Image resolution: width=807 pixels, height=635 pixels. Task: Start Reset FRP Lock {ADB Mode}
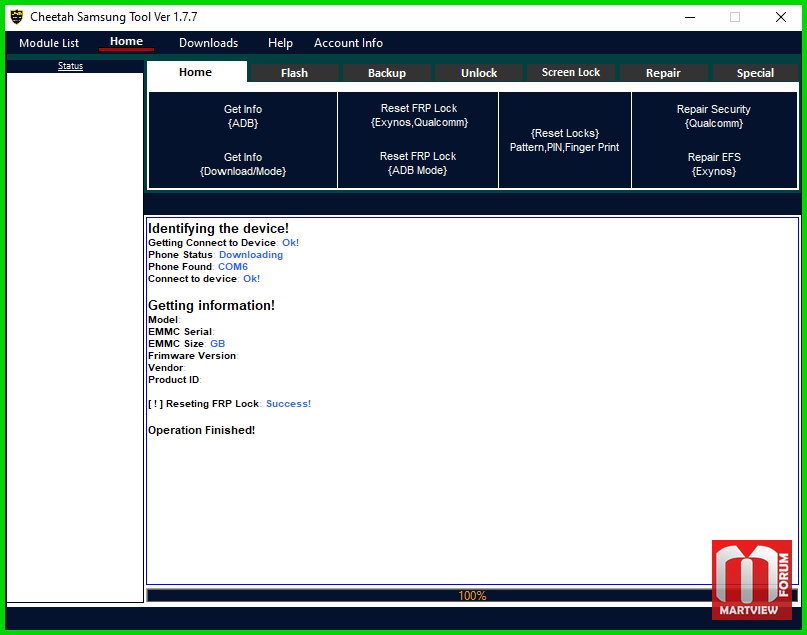[418, 163]
